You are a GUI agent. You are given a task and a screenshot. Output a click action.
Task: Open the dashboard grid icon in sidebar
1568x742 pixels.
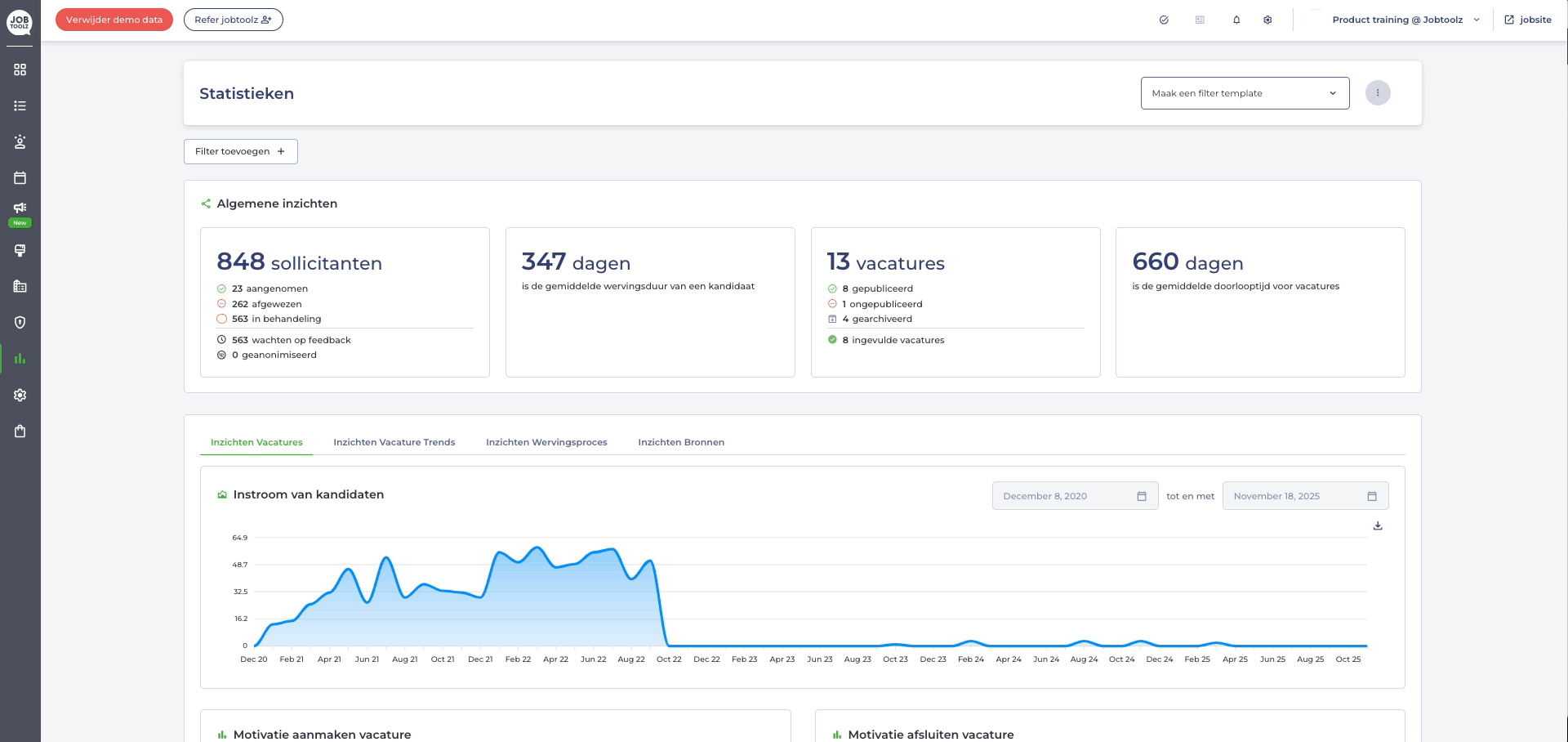point(20,70)
